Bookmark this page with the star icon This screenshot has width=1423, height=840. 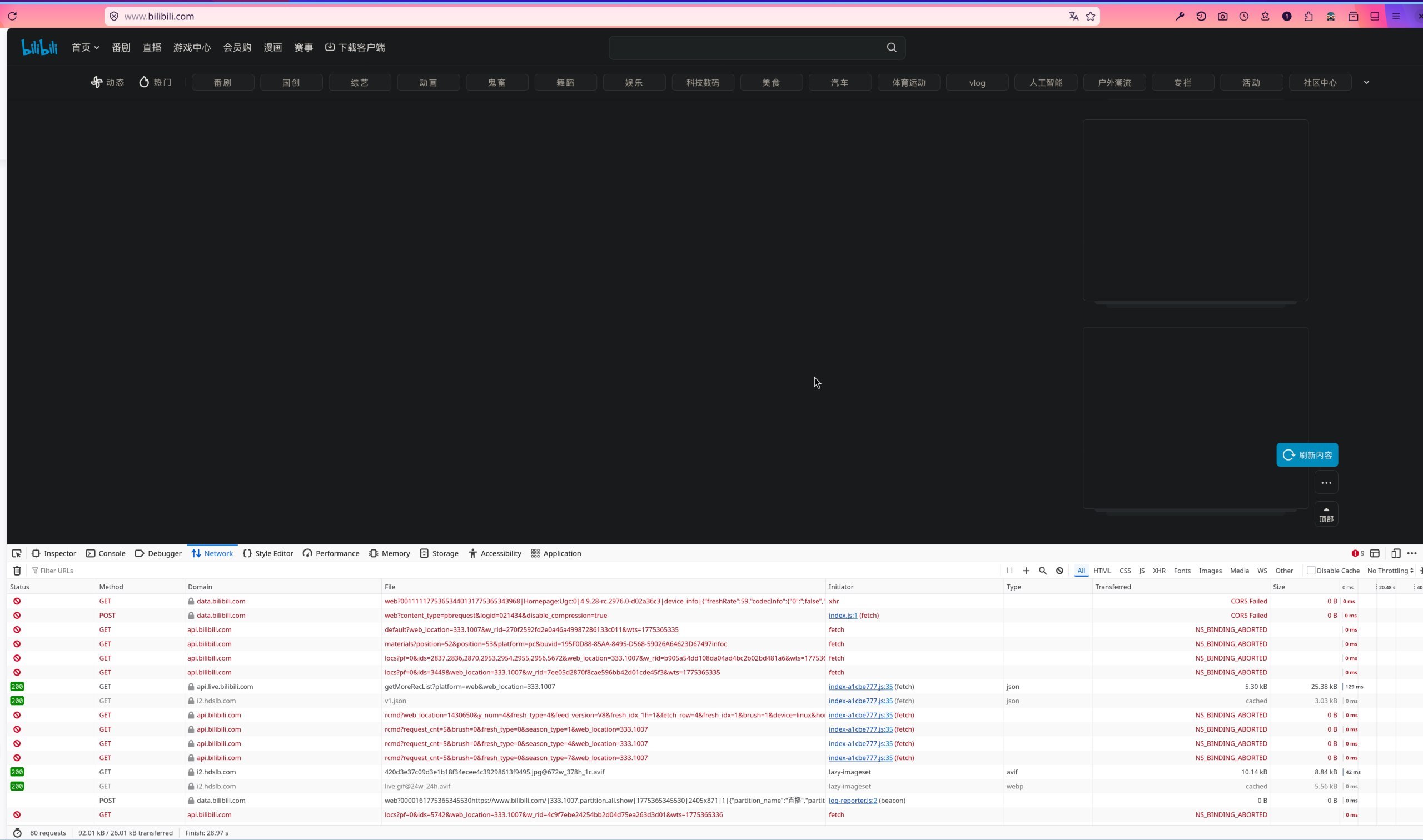tap(1091, 17)
